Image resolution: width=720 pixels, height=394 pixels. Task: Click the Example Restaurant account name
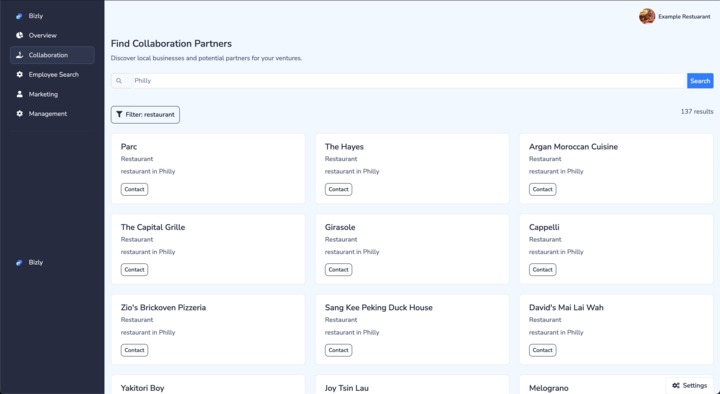[684, 17]
